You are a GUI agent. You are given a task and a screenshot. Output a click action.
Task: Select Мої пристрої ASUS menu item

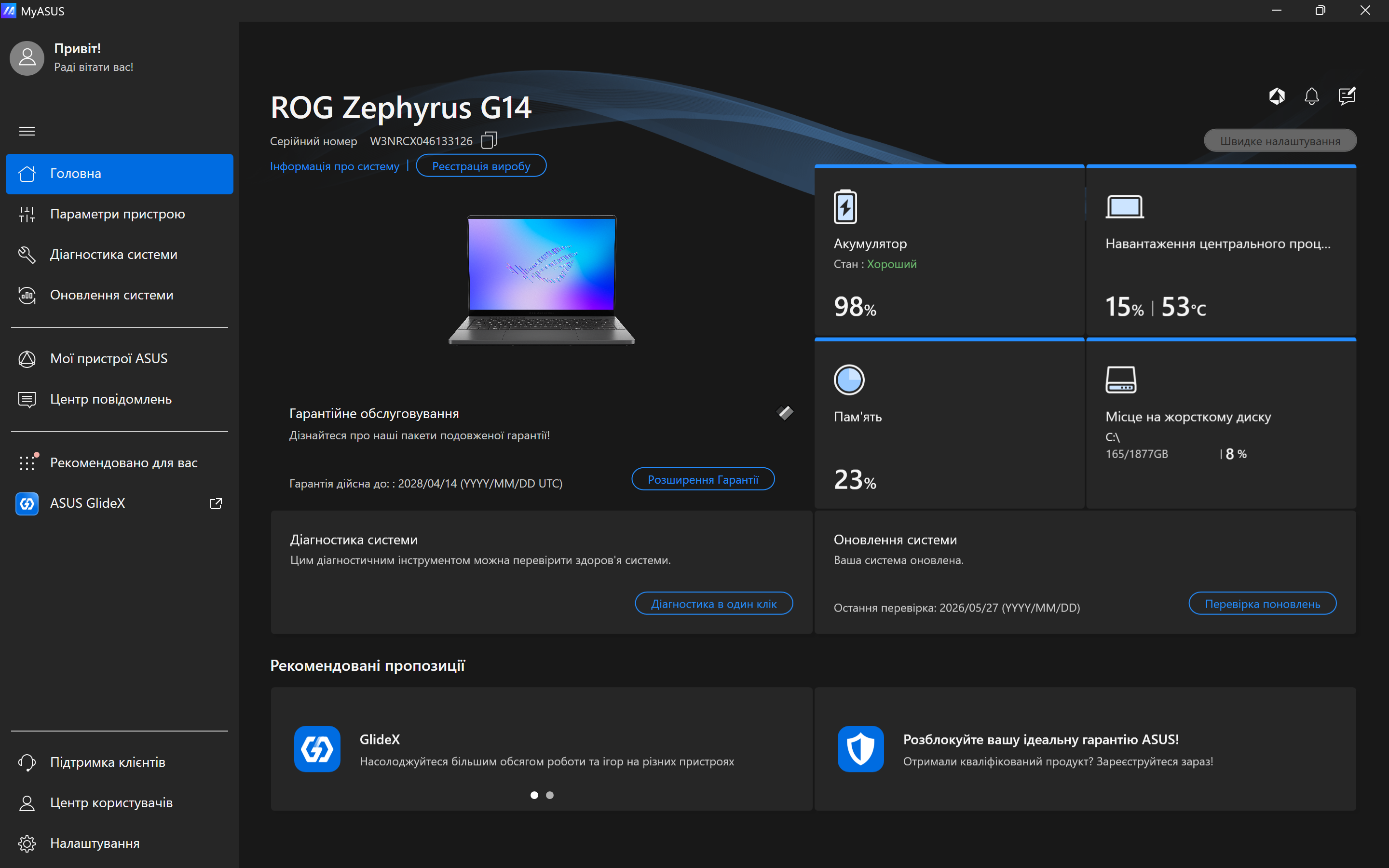[120, 359]
